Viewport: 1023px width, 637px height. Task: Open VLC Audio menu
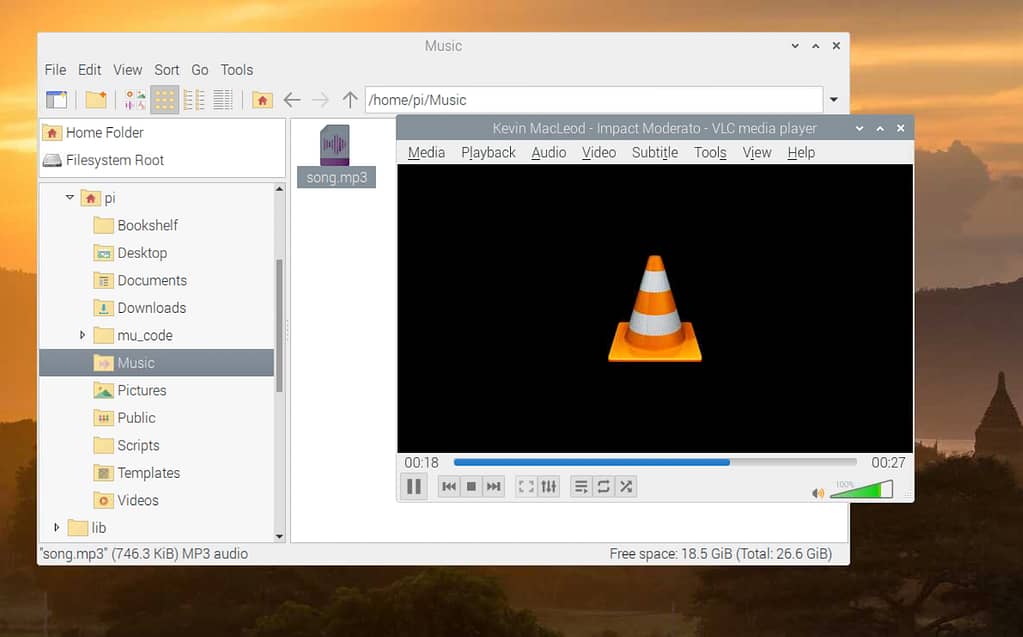click(x=548, y=152)
